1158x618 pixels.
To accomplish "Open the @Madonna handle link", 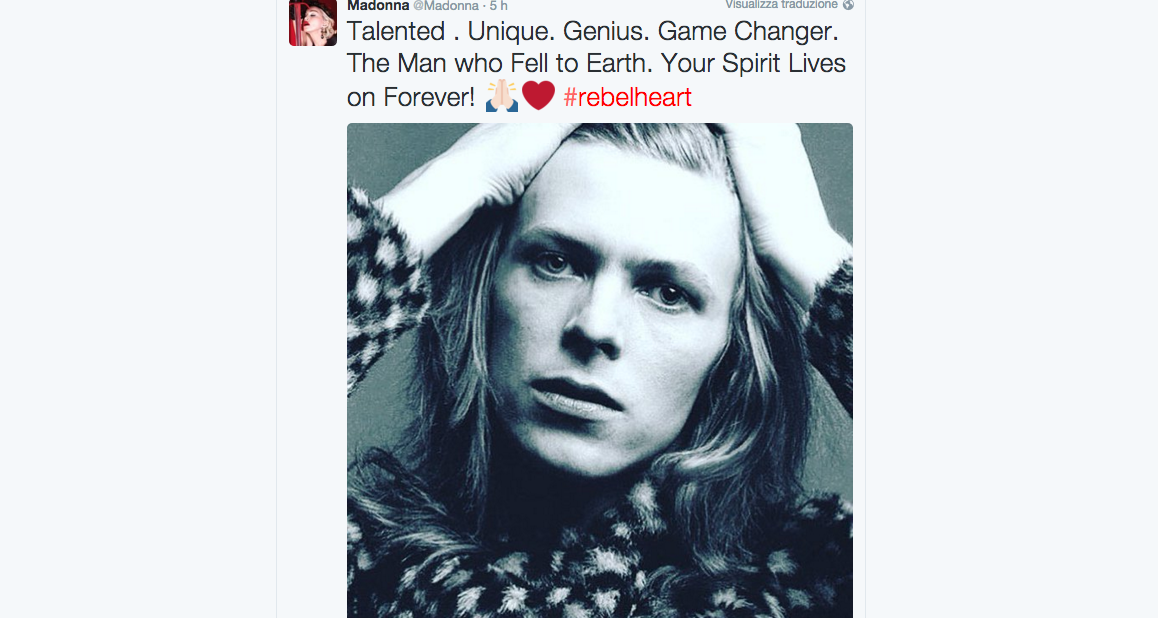I will point(446,6).
